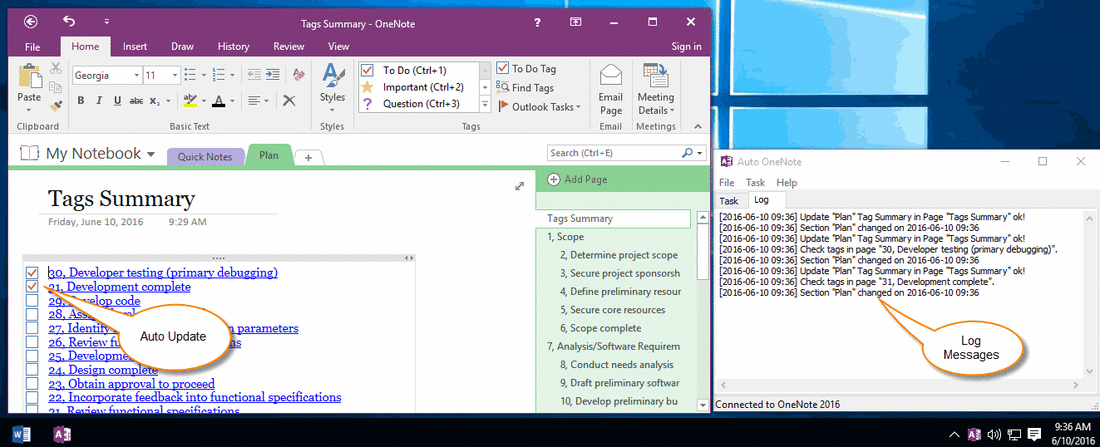Screen dimensions: 1100x447
Task: Open the History ribbon tab
Action: [233, 46]
